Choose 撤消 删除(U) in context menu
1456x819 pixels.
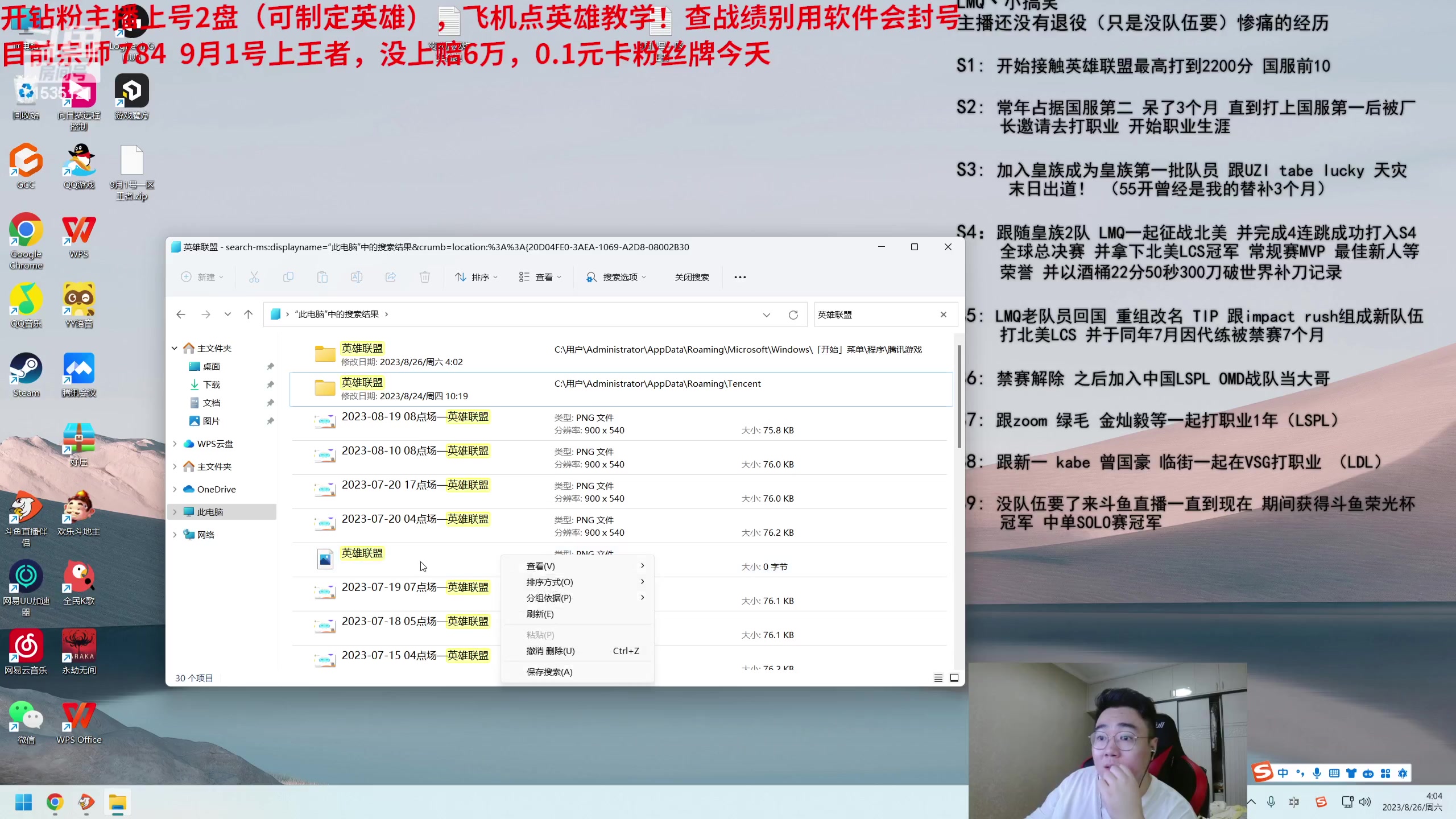click(578, 651)
